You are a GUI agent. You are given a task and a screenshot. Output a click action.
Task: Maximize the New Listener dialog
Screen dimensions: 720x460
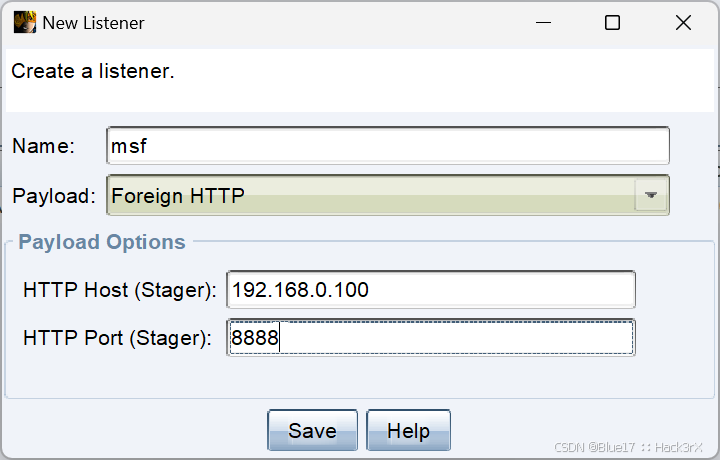coord(612,22)
